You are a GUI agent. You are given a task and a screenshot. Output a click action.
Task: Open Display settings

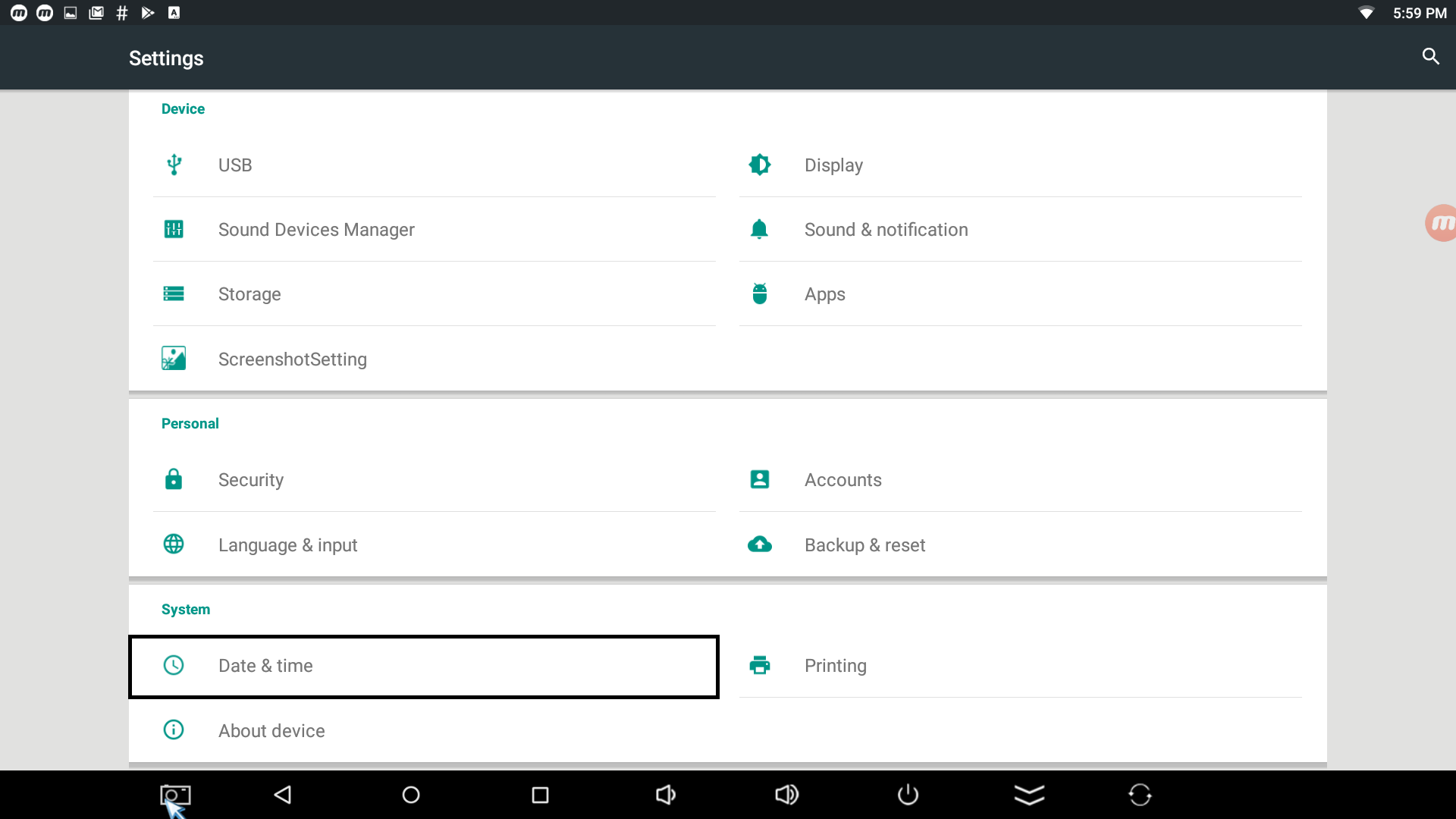coord(833,165)
